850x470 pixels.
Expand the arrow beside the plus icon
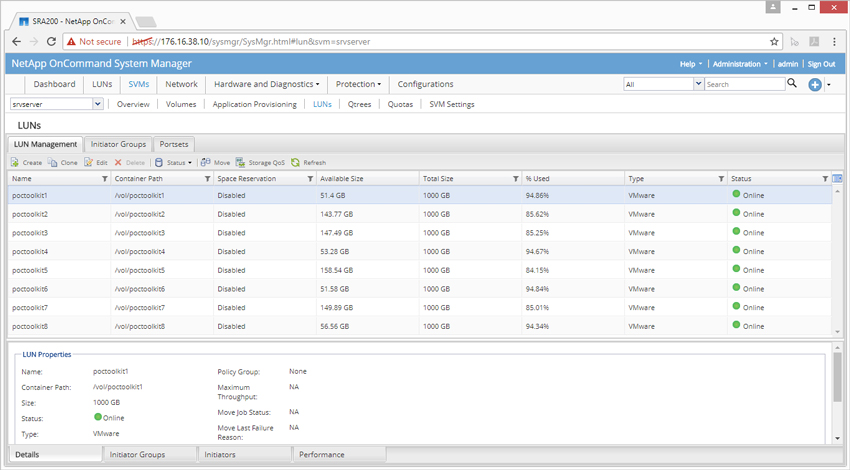tap(828, 85)
